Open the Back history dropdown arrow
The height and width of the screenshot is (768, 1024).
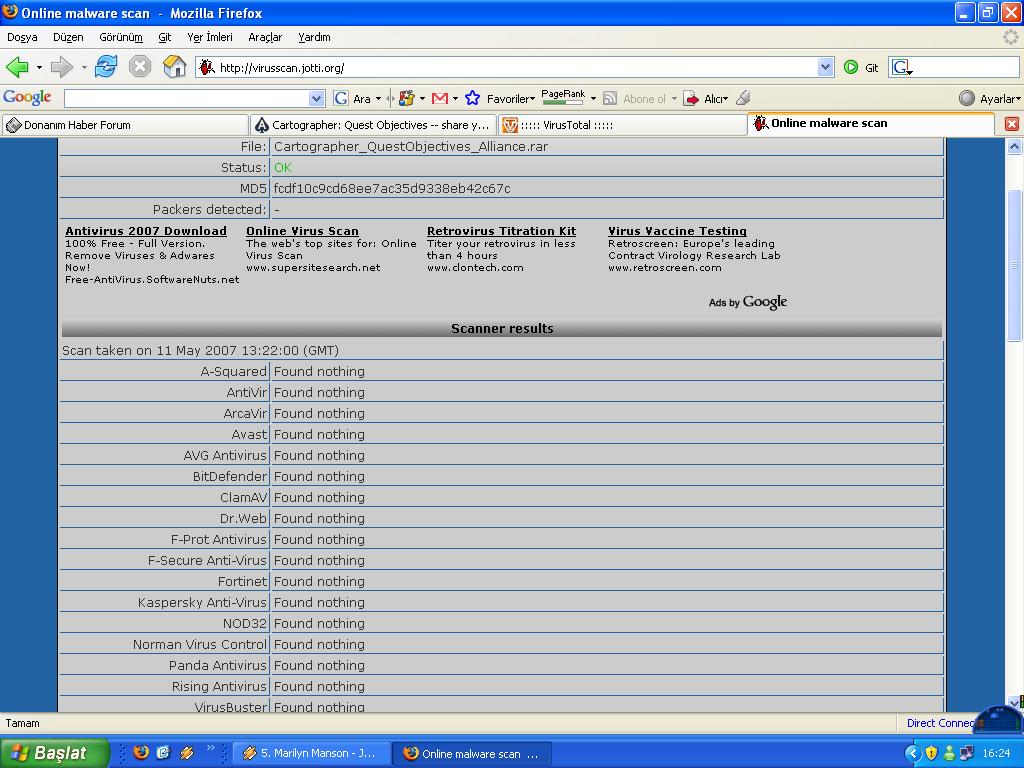pos(39,67)
